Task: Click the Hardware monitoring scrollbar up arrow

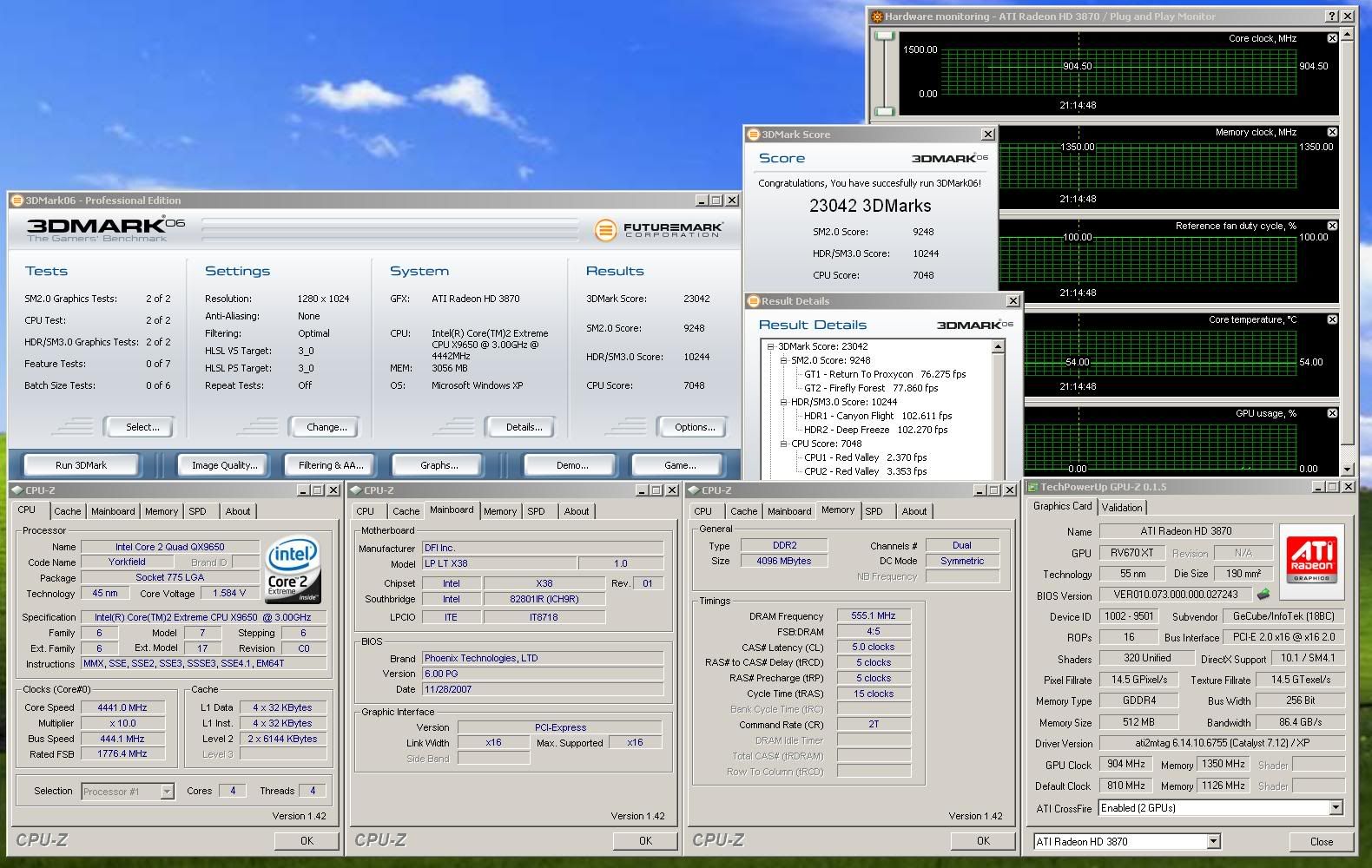Action: (x=1348, y=35)
